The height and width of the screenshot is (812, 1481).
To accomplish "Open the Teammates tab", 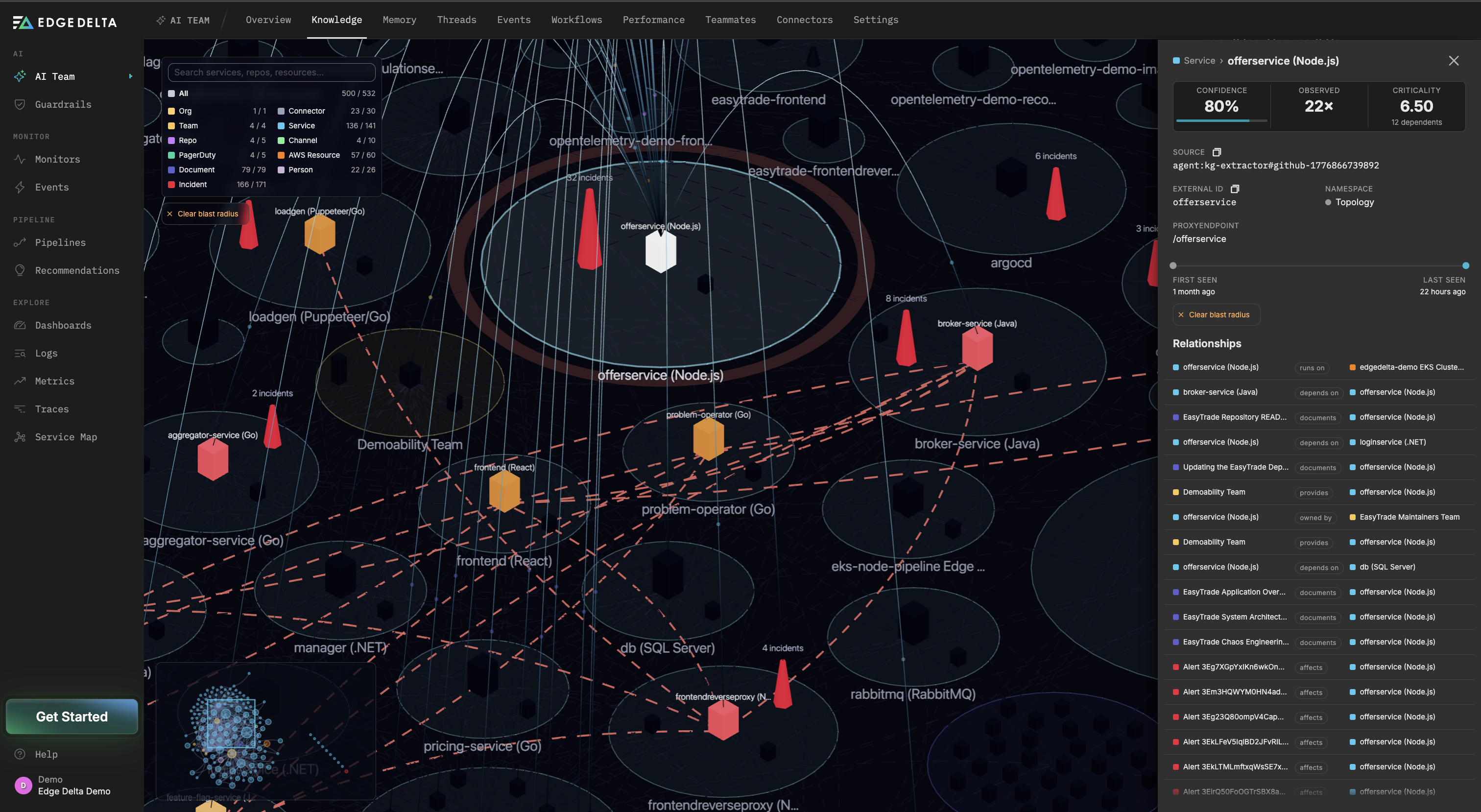I will click(x=730, y=20).
